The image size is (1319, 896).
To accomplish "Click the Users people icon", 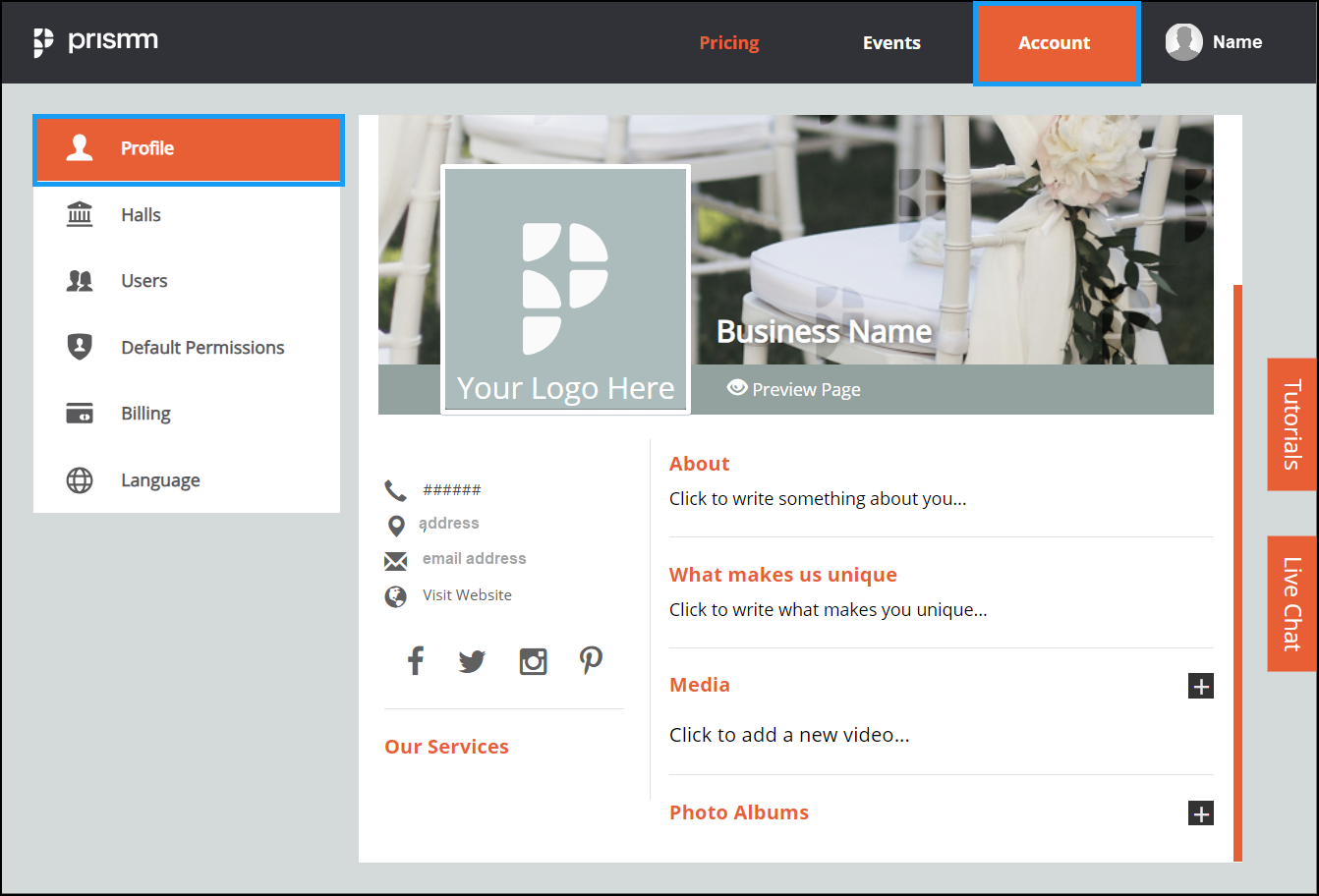I will point(80,281).
